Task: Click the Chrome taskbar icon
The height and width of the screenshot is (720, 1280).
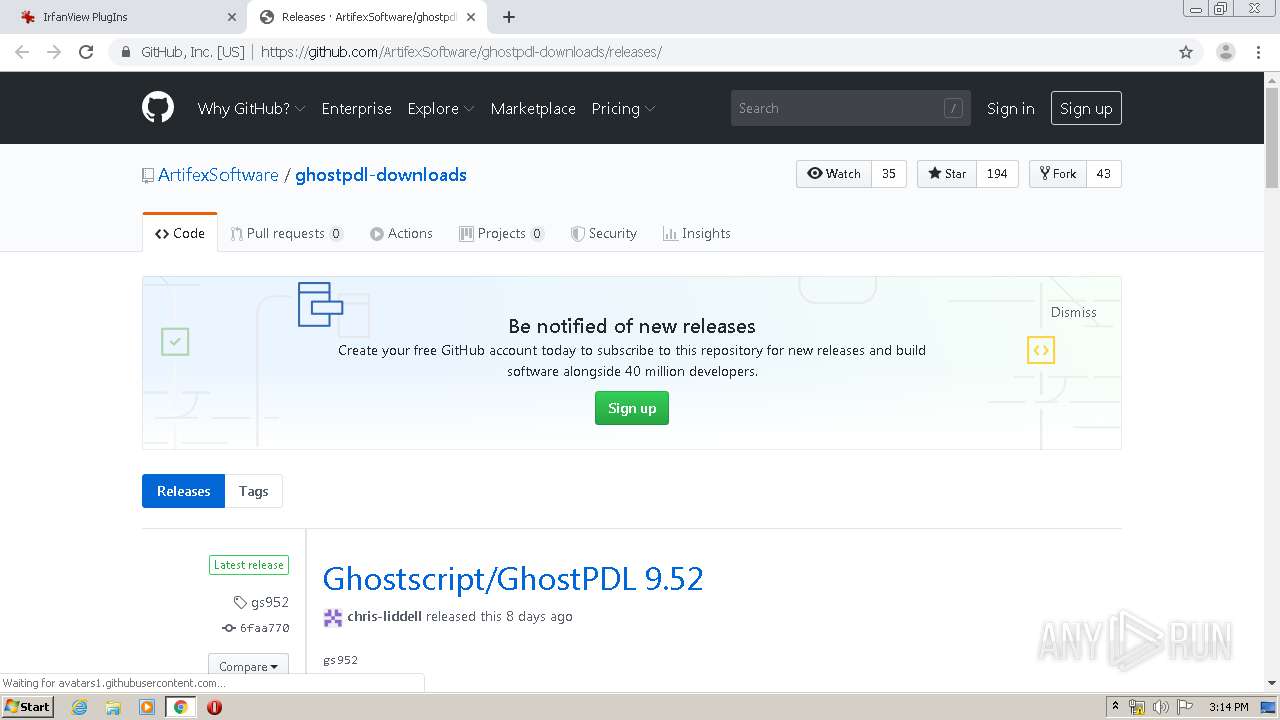Action: click(x=181, y=707)
